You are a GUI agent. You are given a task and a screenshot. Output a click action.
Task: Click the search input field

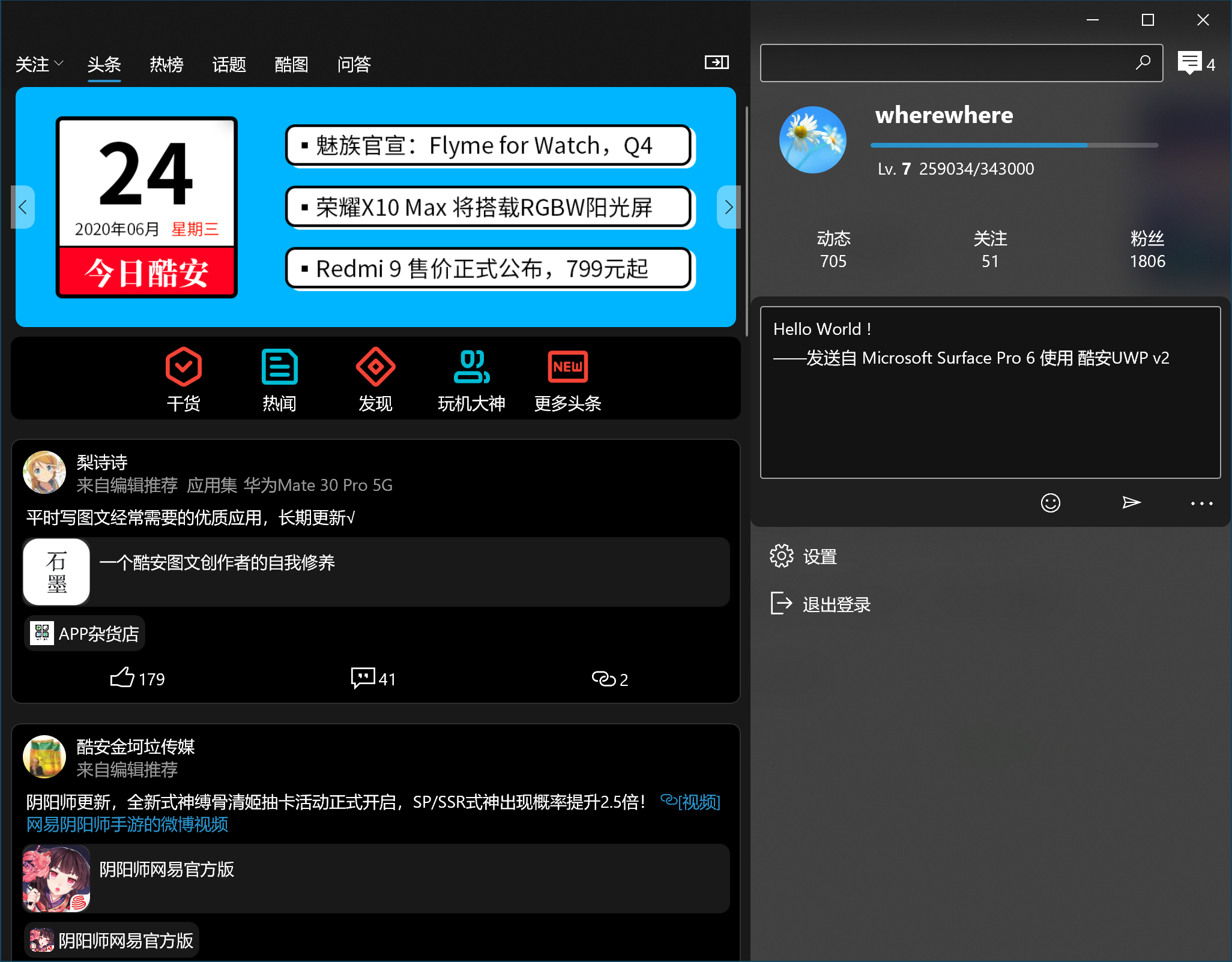pos(946,63)
